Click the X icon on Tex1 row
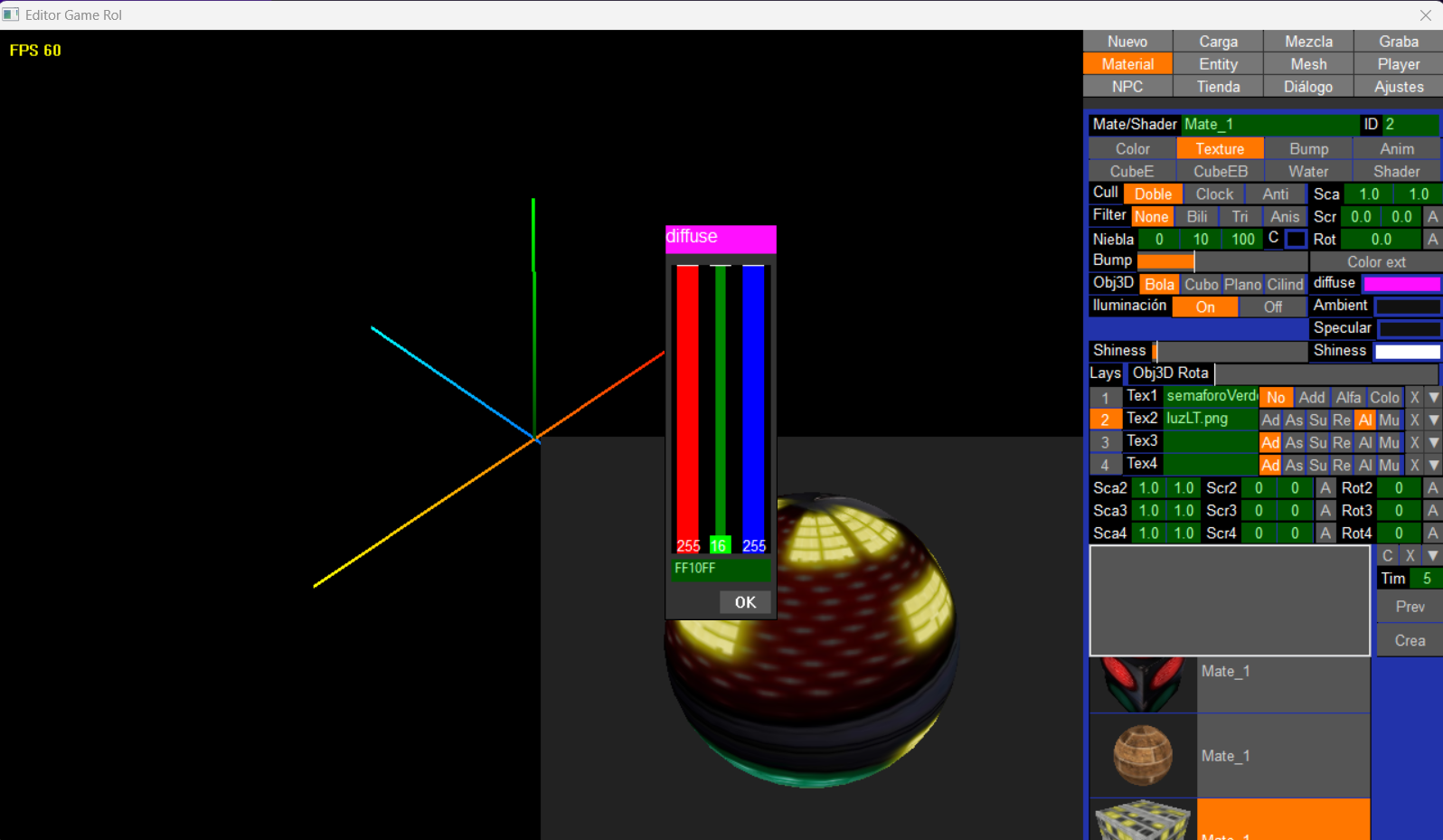 pyautogui.click(x=1414, y=398)
